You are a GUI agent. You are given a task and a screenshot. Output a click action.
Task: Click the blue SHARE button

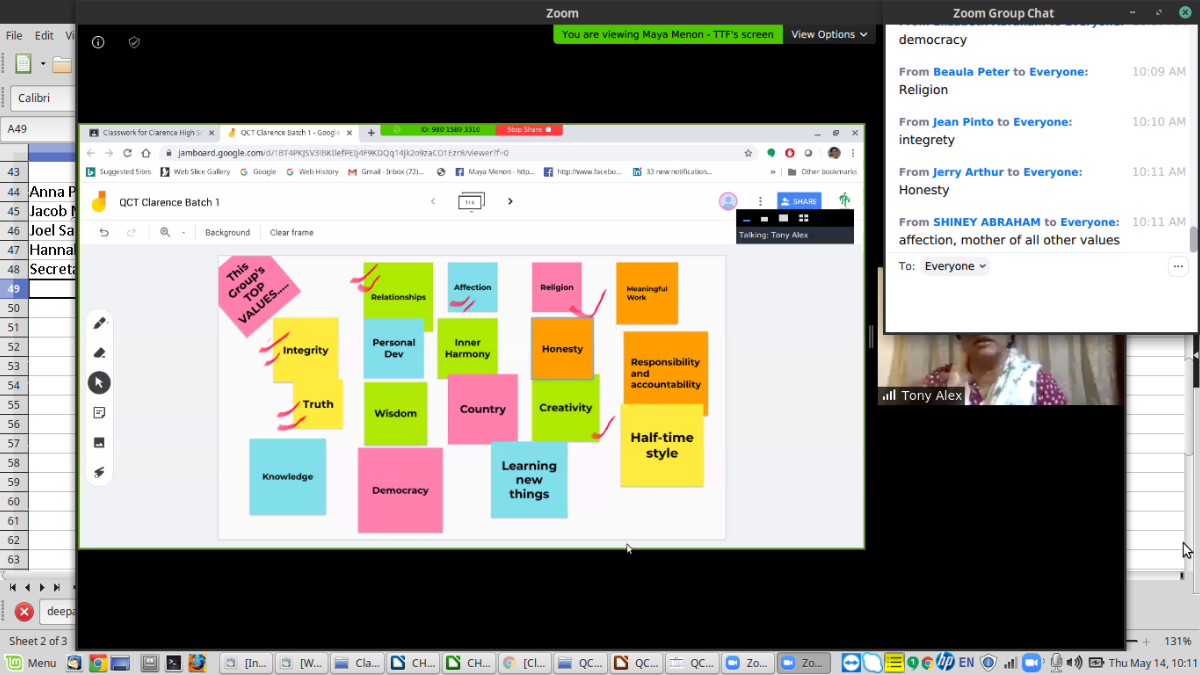(799, 201)
